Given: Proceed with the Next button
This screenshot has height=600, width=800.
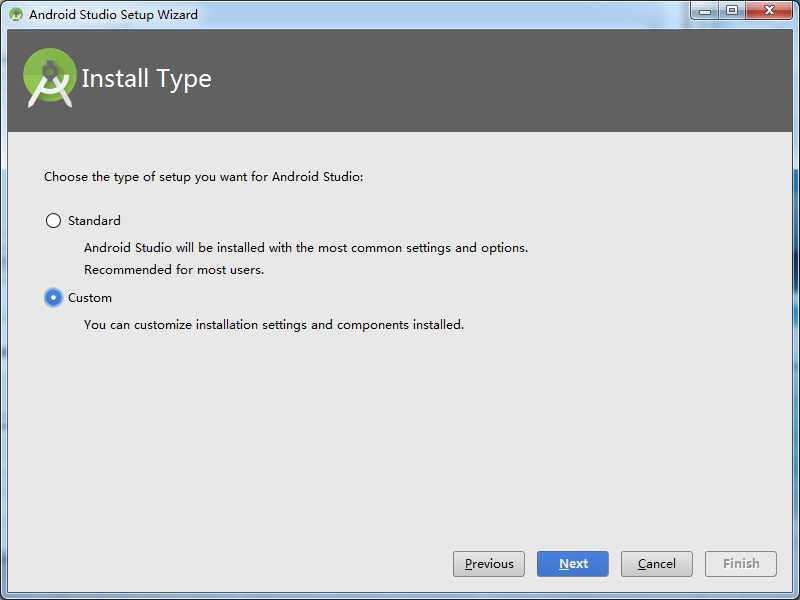Looking at the screenshot, I should [x=572, y=564].
